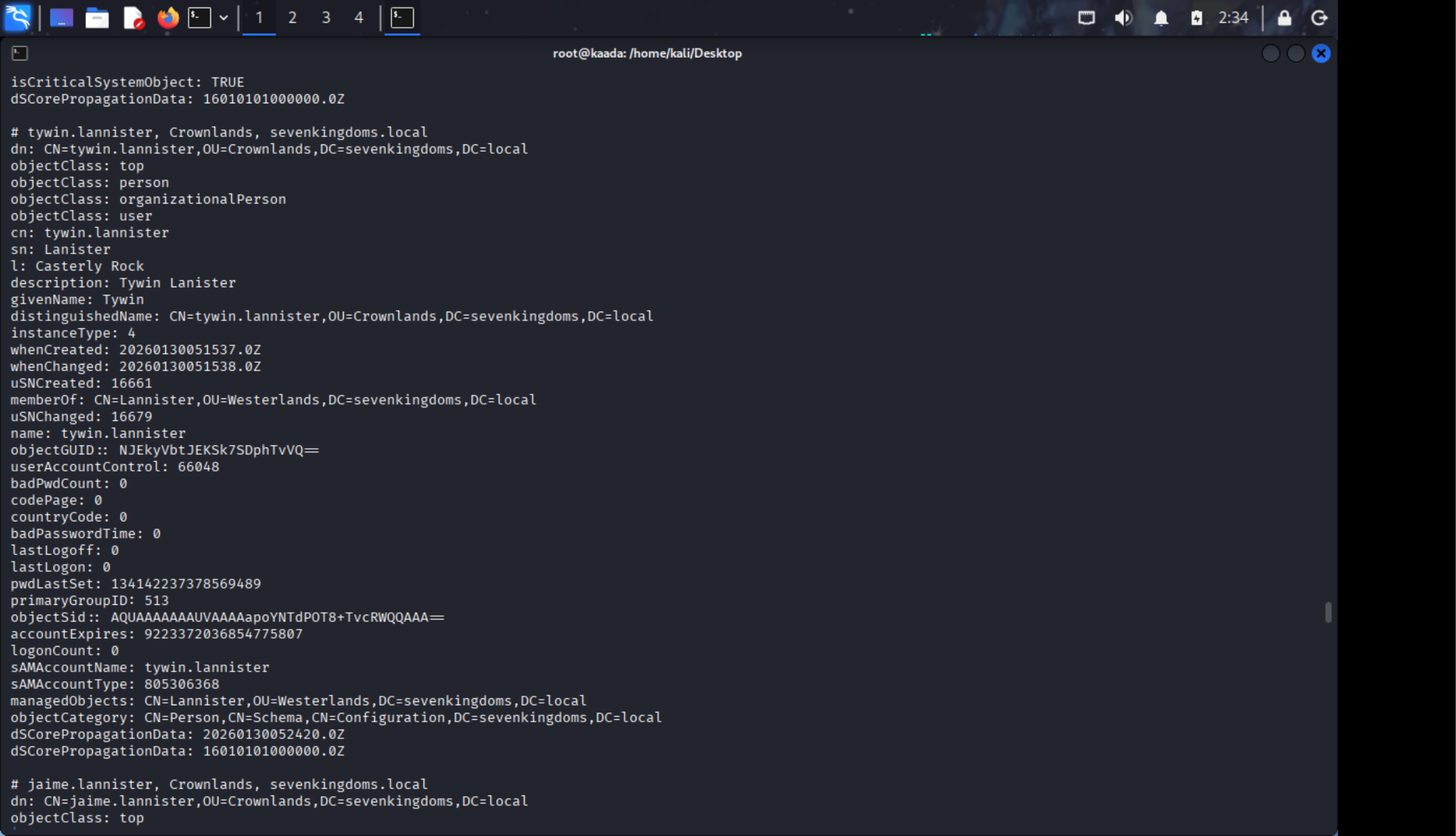Click the show desktop panel icon
1456x836 pixels.
(61, 17)
